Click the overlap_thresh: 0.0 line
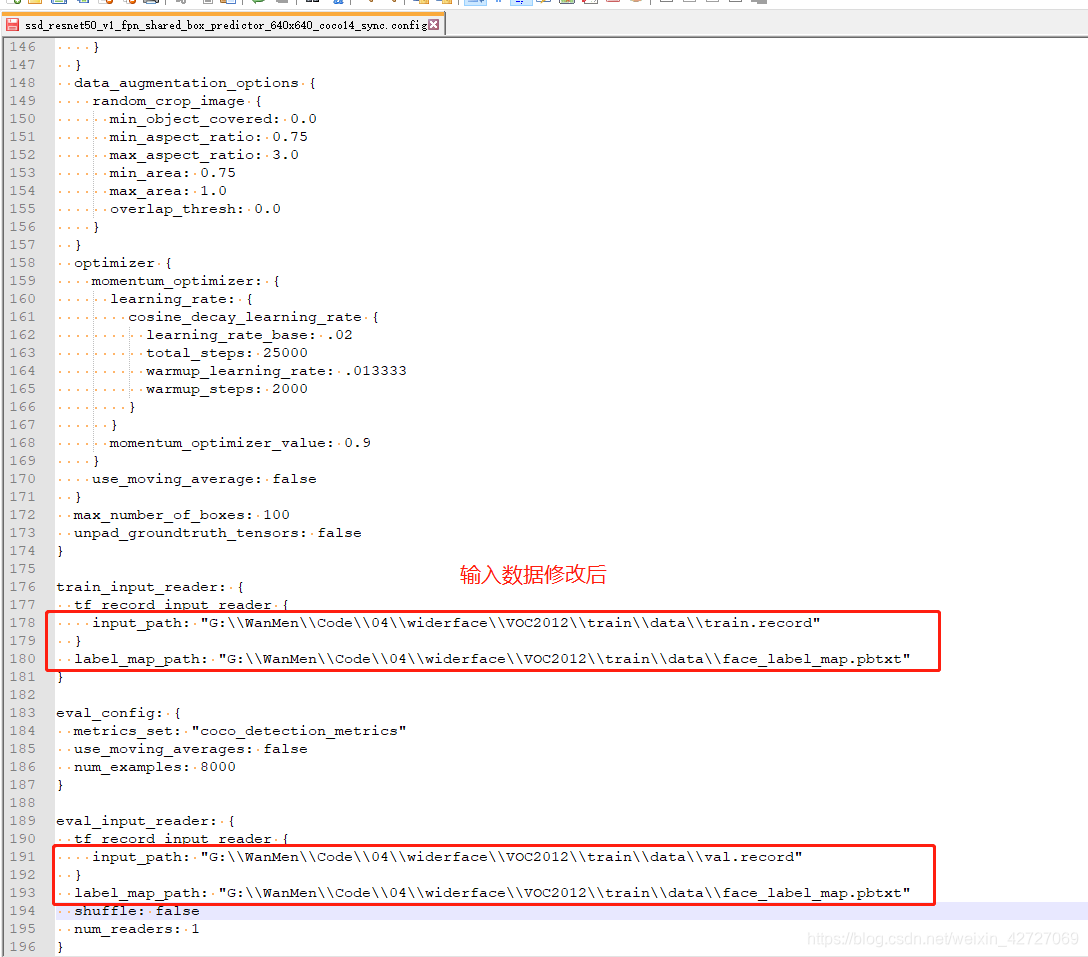The width and height of the screenshot is (1088, 957). click(x=195, y=210)
